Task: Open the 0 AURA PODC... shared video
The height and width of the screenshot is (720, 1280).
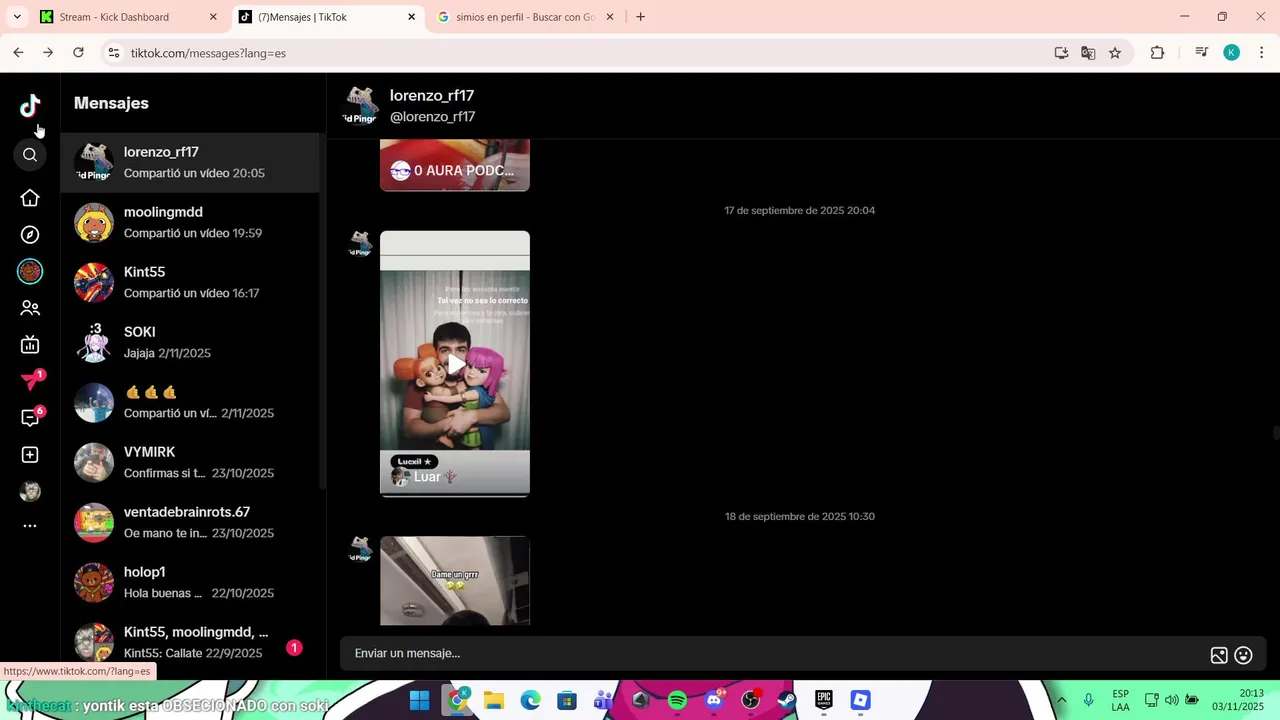Action: pos(455,165)
